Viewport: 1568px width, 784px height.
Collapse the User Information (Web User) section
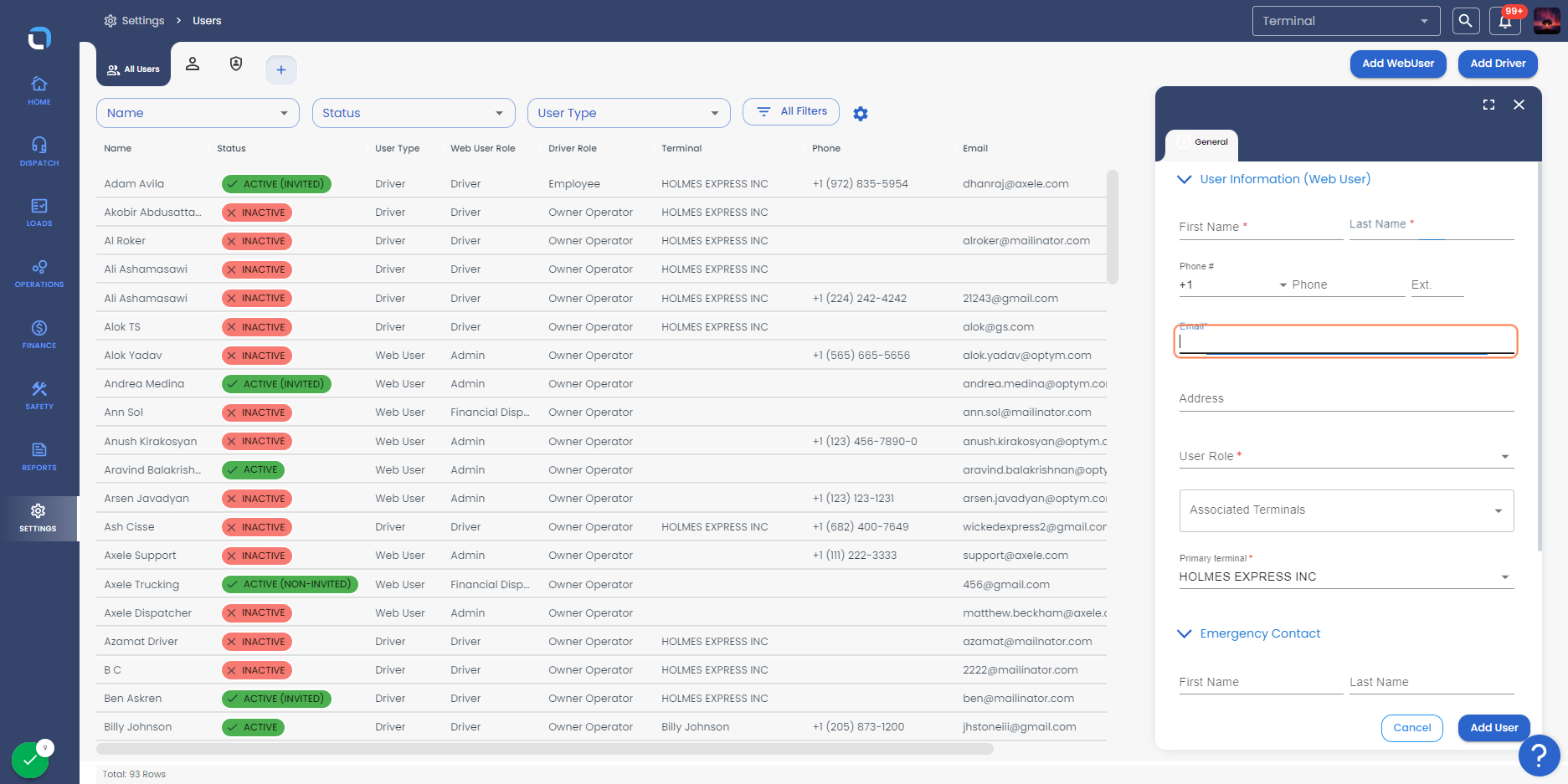1184,179
